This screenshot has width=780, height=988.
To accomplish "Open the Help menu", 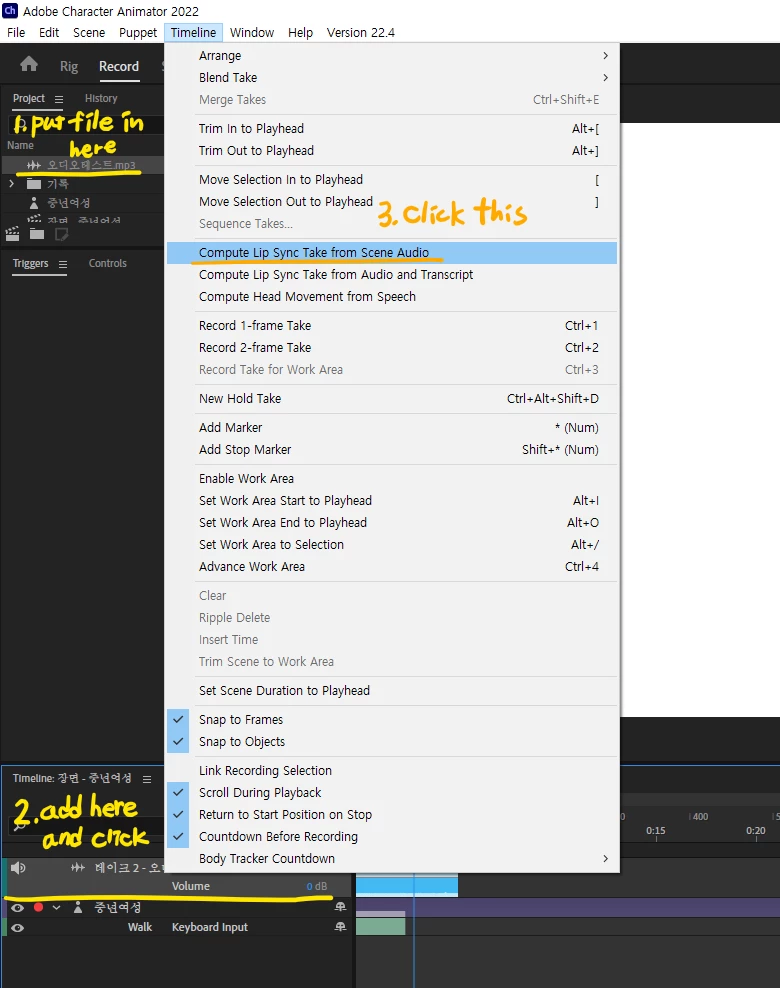I will point(300,32).
